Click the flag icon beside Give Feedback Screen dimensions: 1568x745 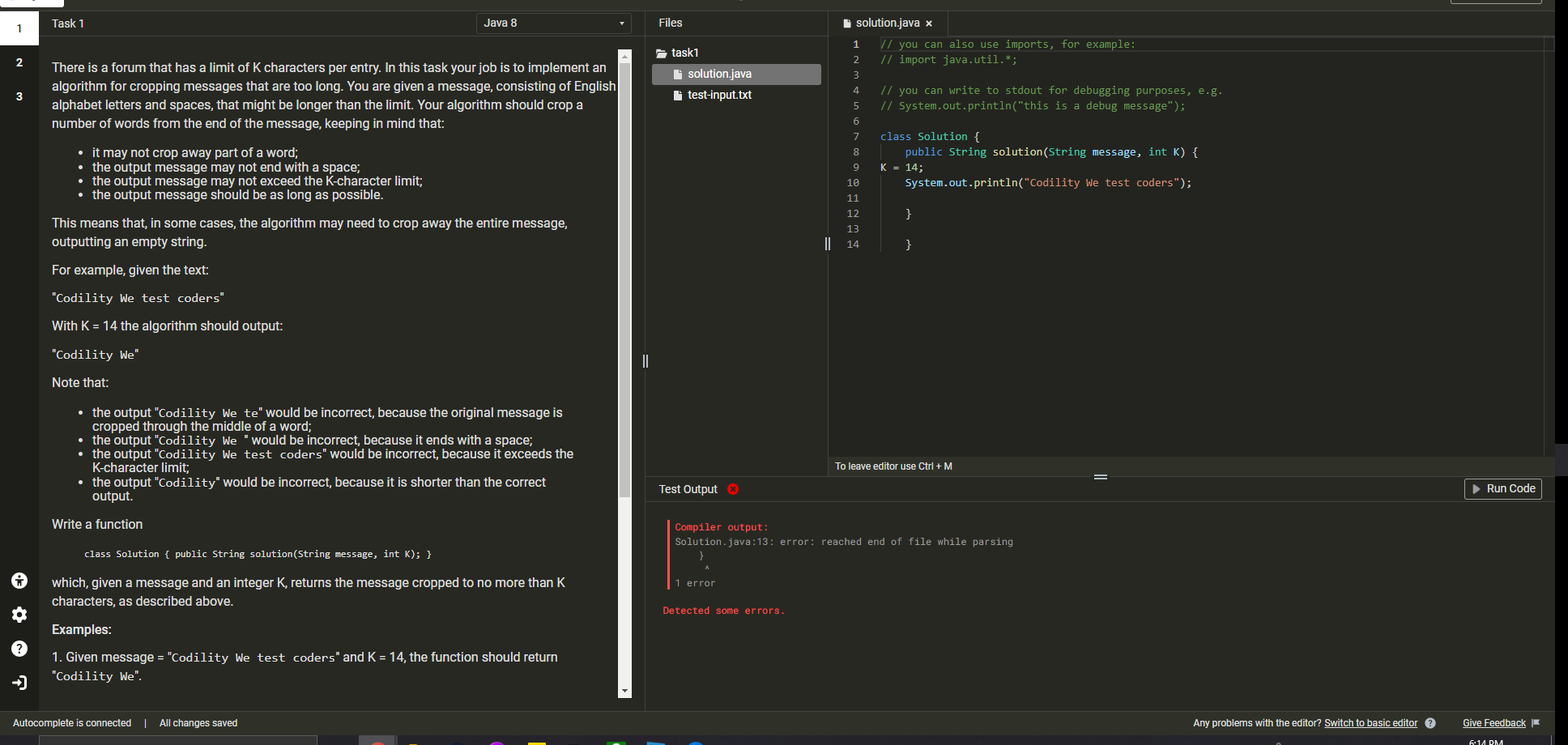1536,723
